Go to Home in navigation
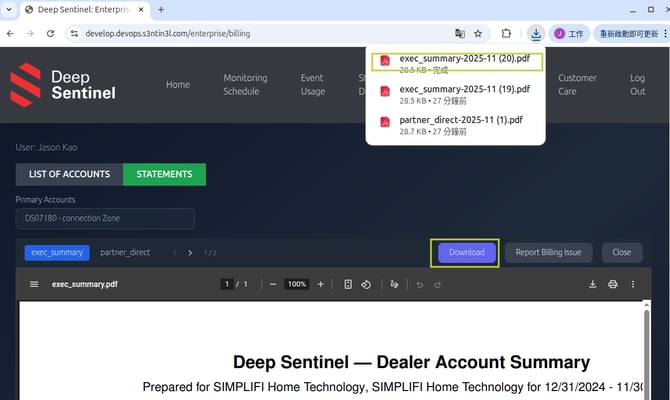670x400 pixels. click(x=178, y=85)
